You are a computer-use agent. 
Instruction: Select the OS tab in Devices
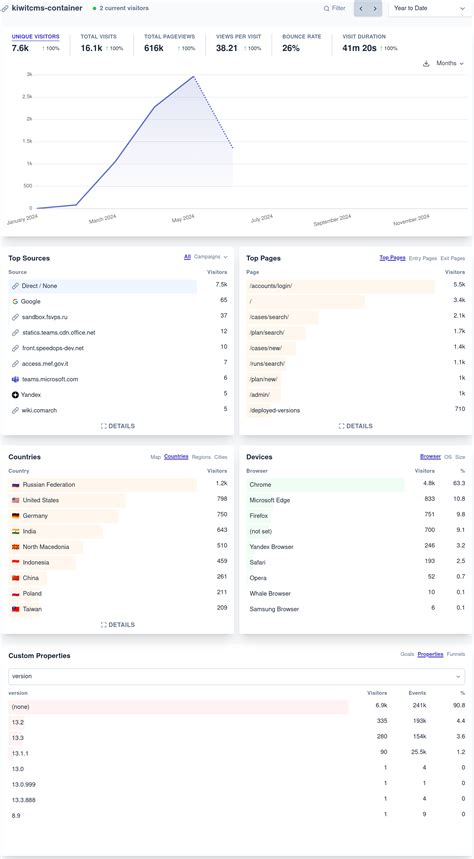[448, 457]
